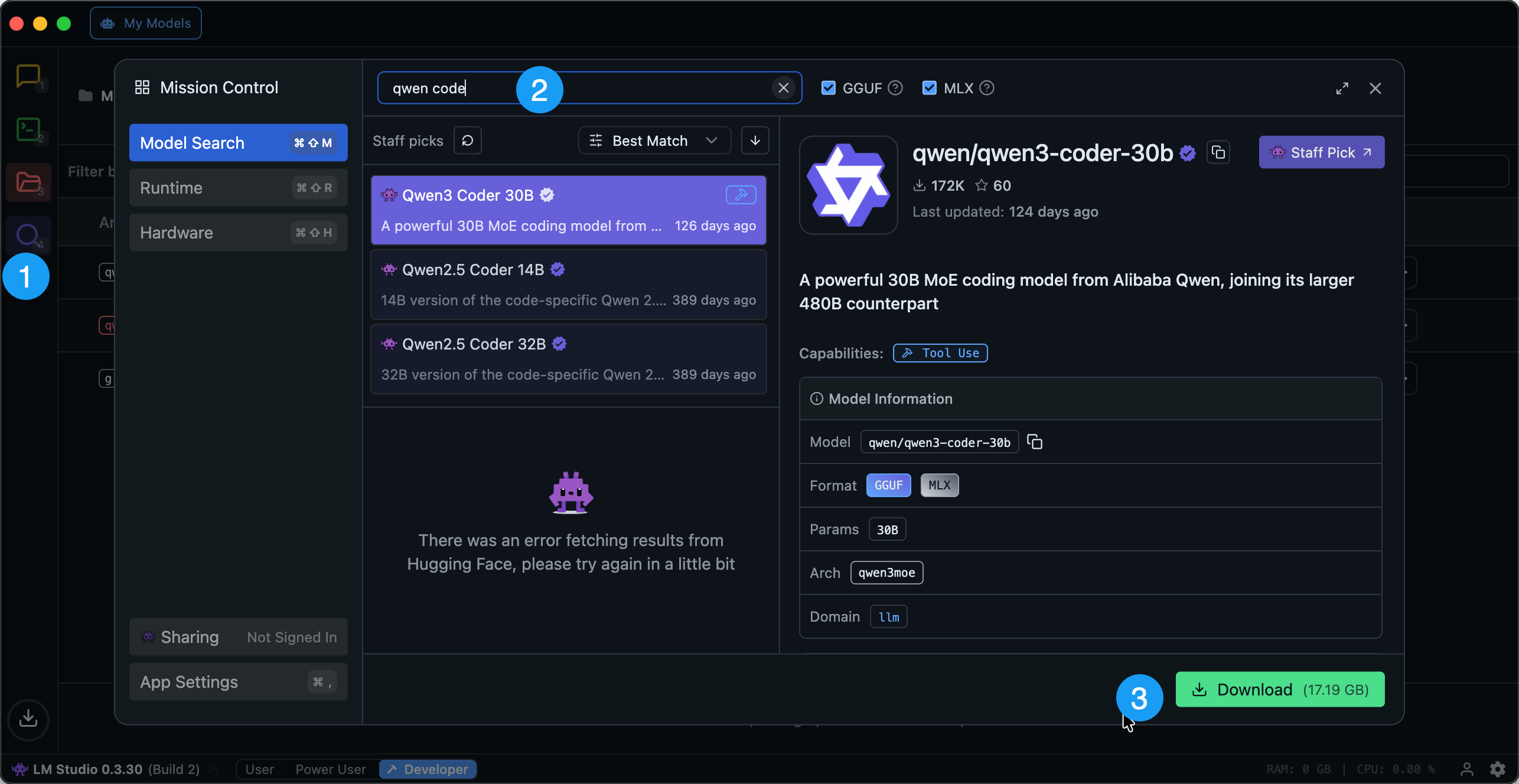Click refresh icon next to Staff picks
This screenshot has width=1519, height=784.
467,141
